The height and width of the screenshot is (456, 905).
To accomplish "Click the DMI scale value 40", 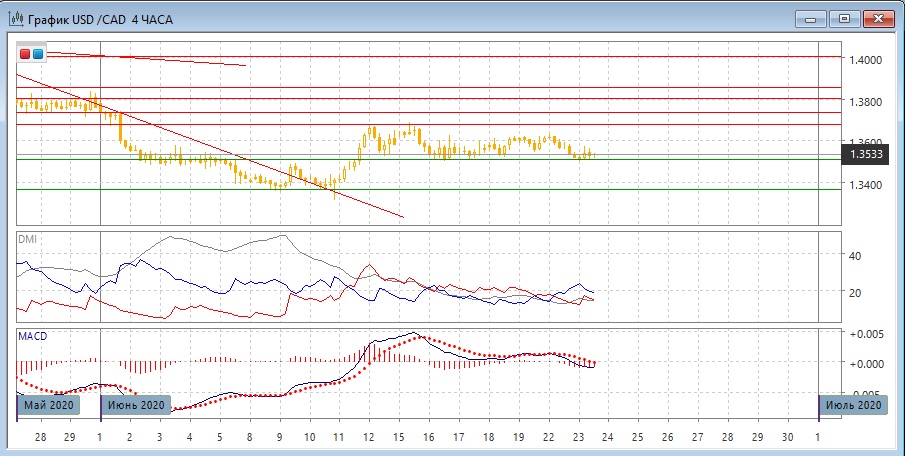I will pyautogui.click(x=856, y=256).
